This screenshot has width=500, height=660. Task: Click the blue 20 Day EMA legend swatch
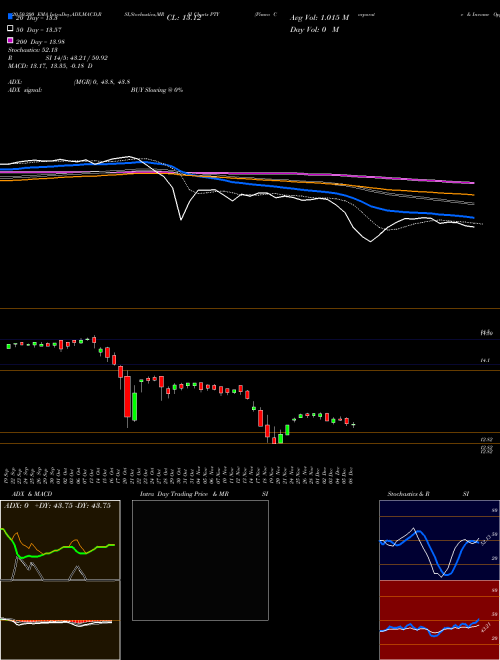(x=11, y=16)
